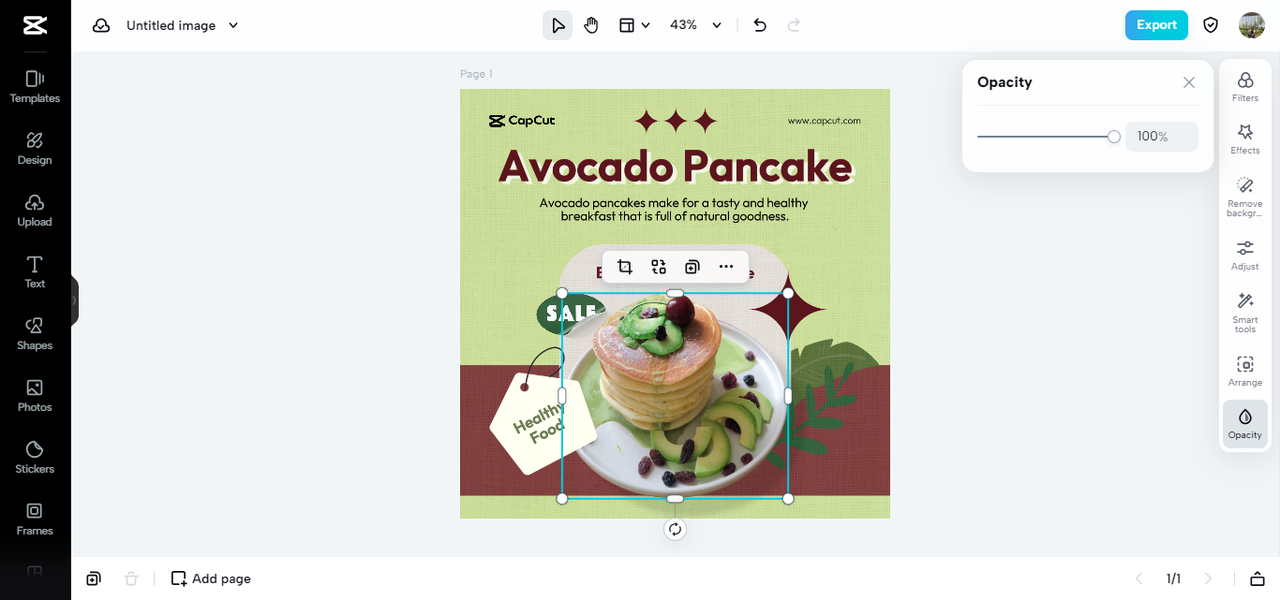1280x600 pixels.
Task: Click the greyed-out Redo arrow
Action: point(794,25)
